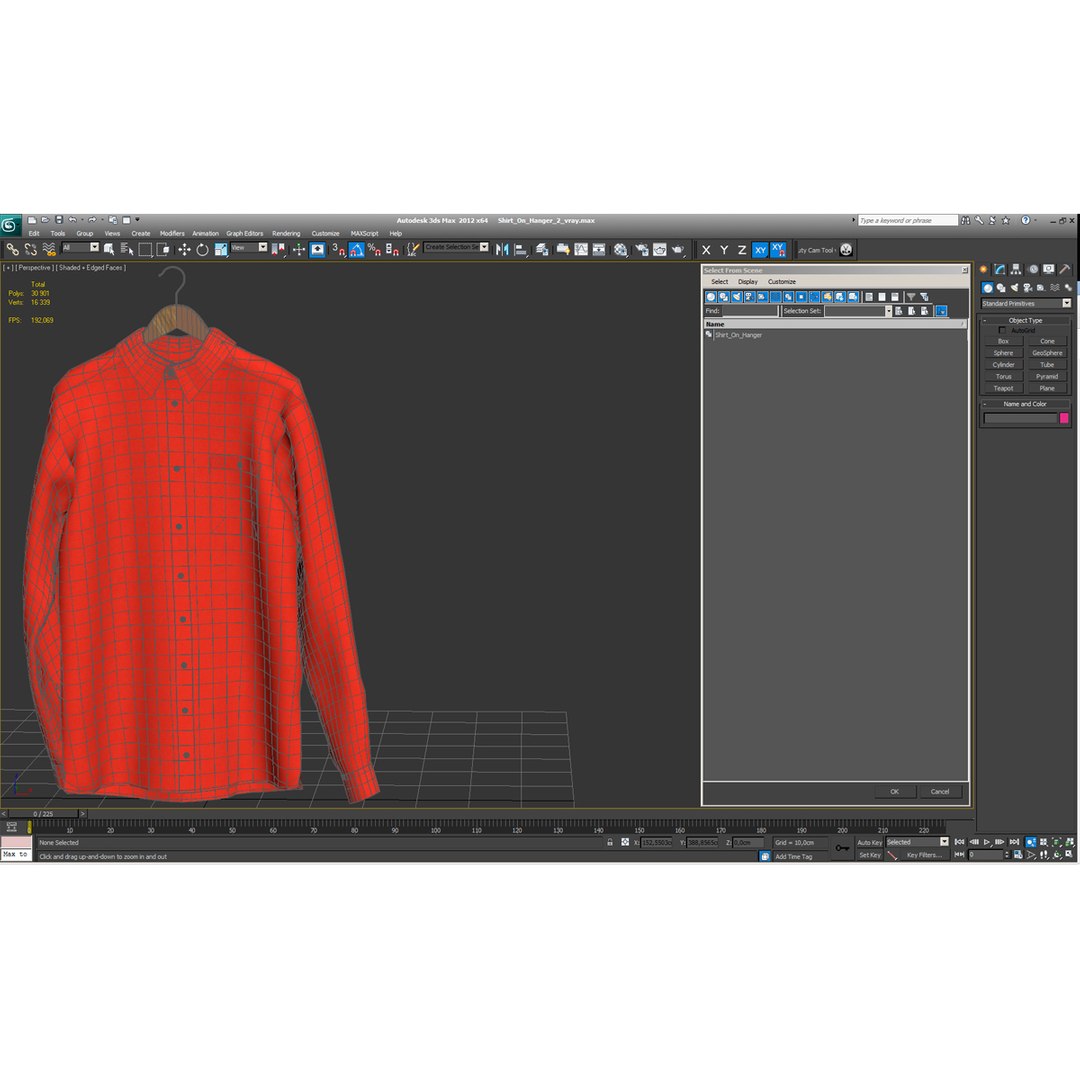Toggle the Z axis constraint
The image size is (1080, 1080).
pos(742,250)
